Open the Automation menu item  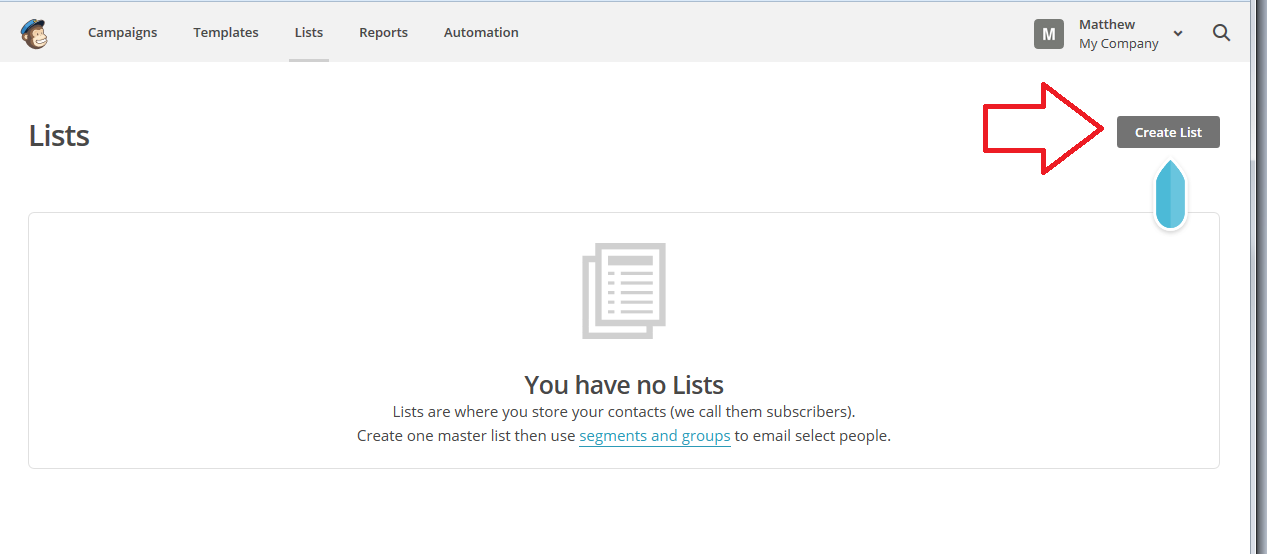481,33
